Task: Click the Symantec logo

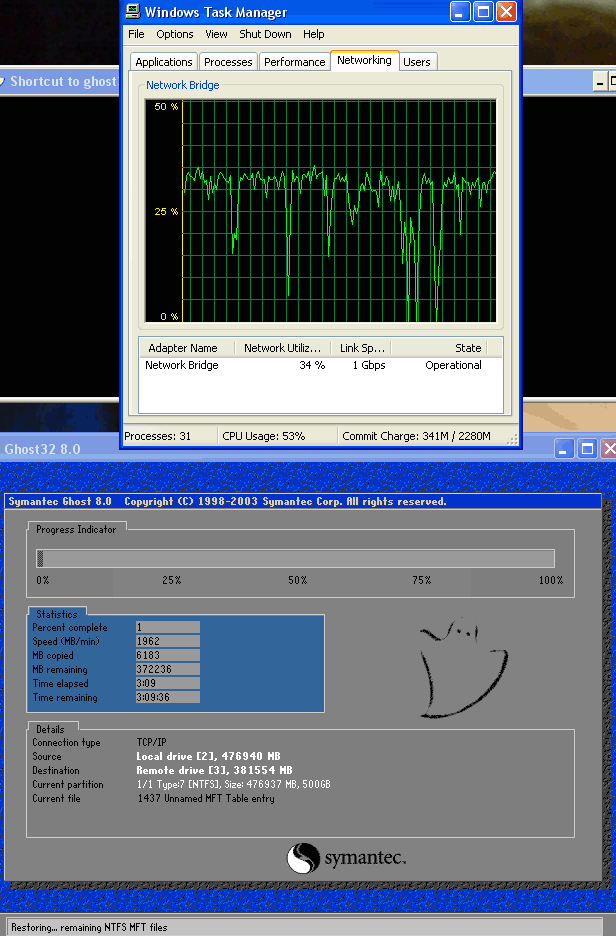Action: coord(346,858)
